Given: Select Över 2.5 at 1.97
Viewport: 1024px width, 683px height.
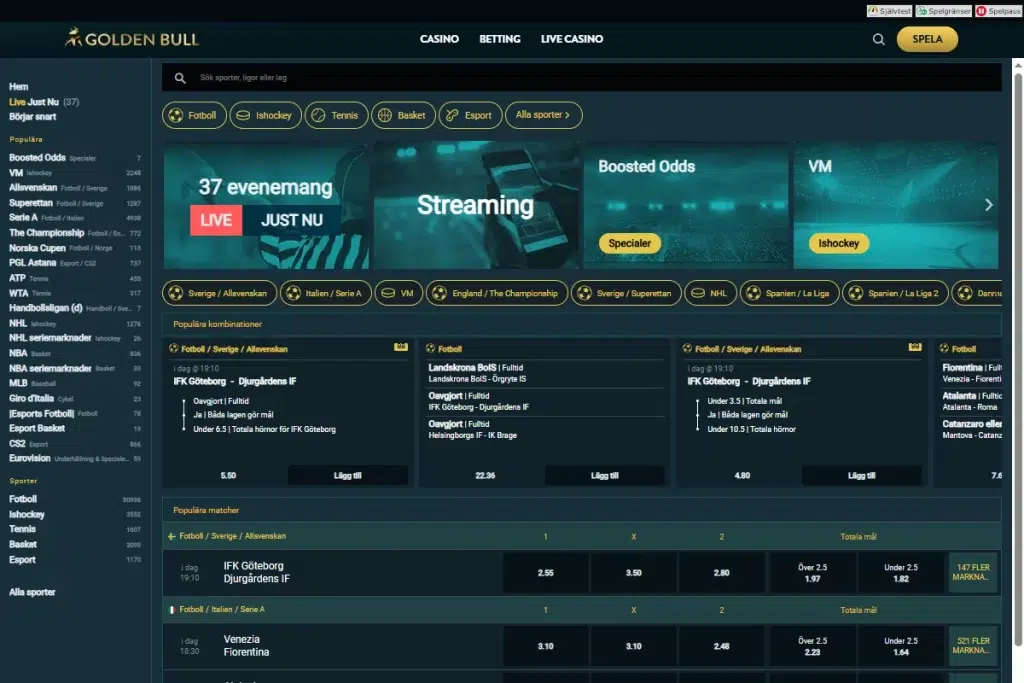Looking at the screenshot, I should coord(812,573).
